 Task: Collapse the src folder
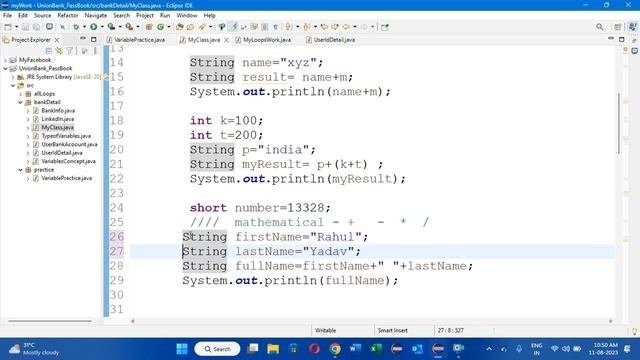pos(13,86)
